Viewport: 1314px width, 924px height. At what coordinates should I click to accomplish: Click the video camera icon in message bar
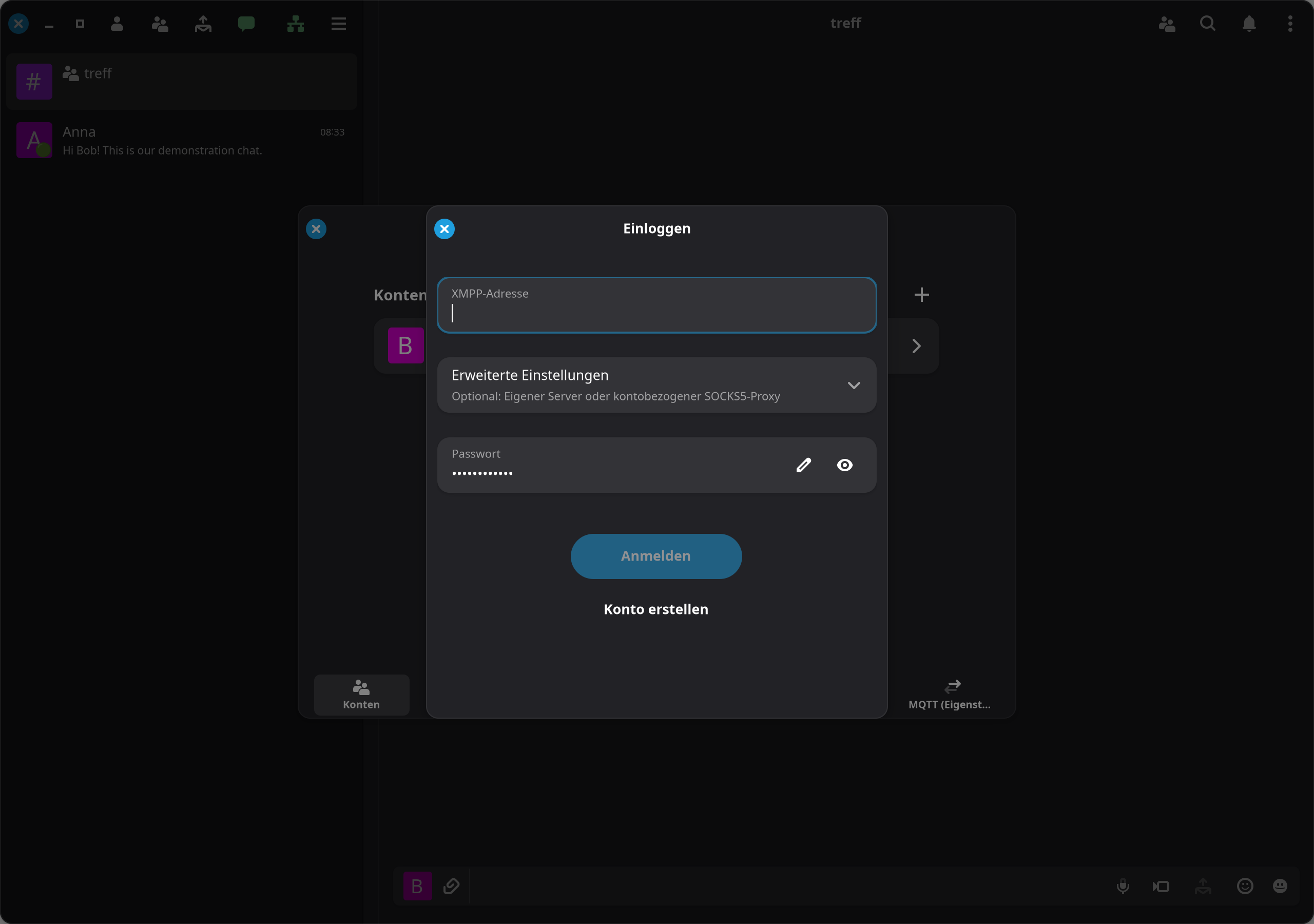(1161, 886)
